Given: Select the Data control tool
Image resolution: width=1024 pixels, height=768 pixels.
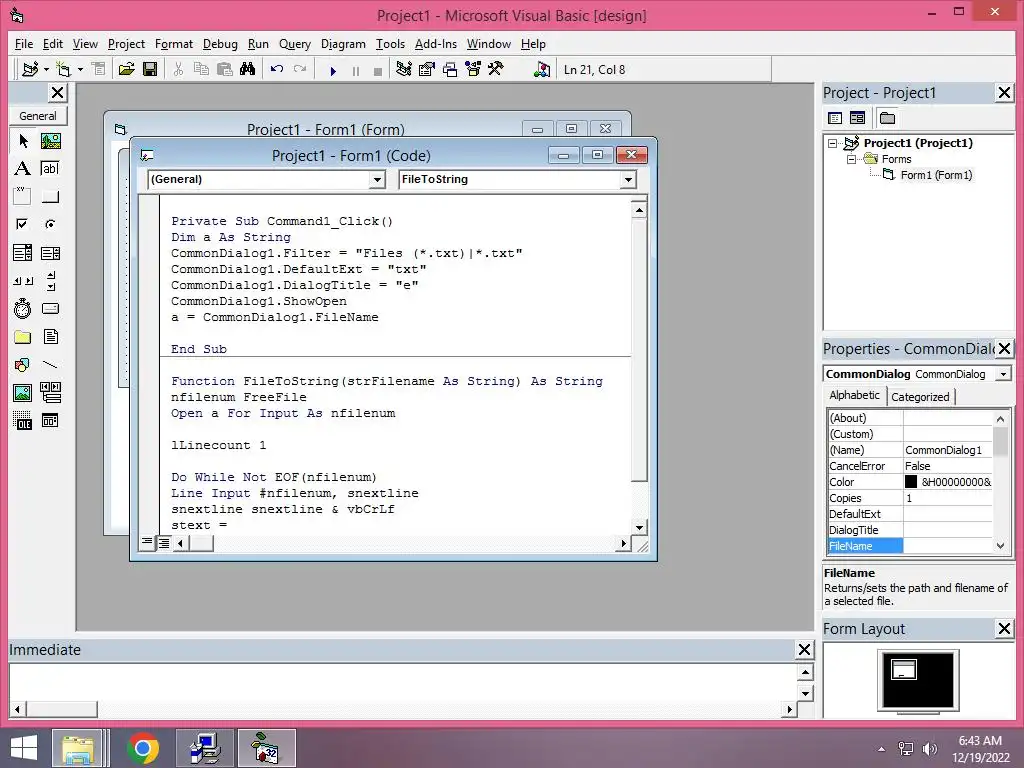Looking at the screenshot, I should pyautogui.click(x=50, y=392).
